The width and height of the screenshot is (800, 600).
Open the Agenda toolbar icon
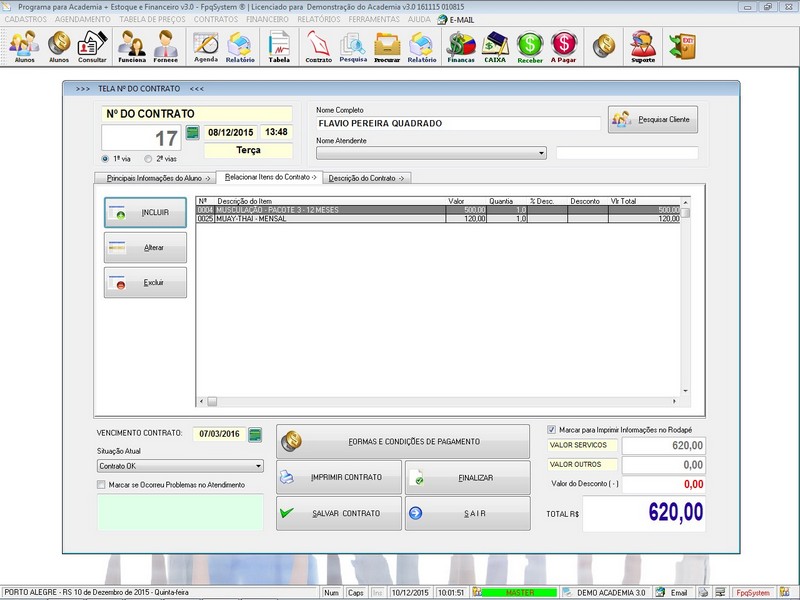click(206, 46)
